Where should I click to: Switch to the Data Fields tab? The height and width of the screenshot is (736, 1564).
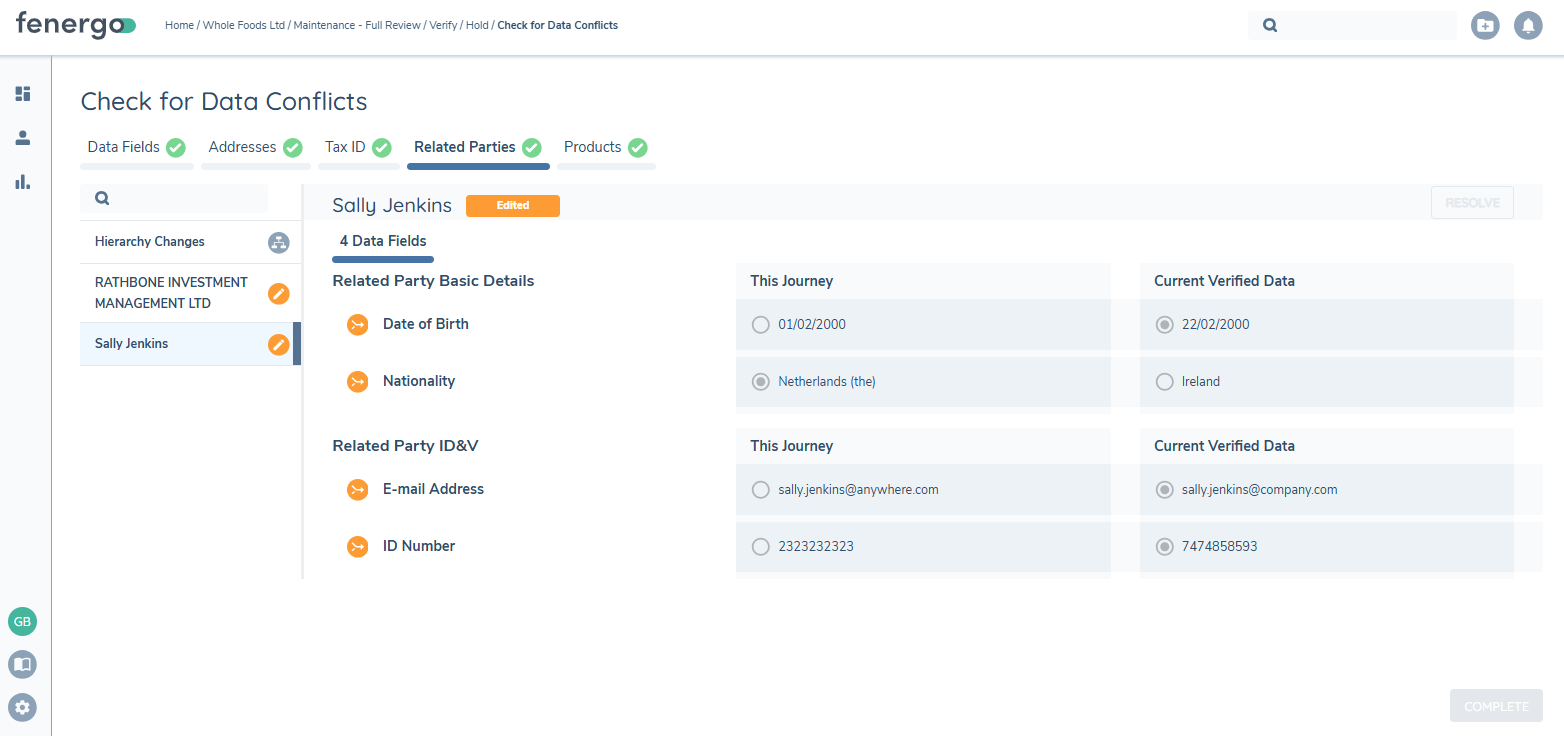(124, 147)
